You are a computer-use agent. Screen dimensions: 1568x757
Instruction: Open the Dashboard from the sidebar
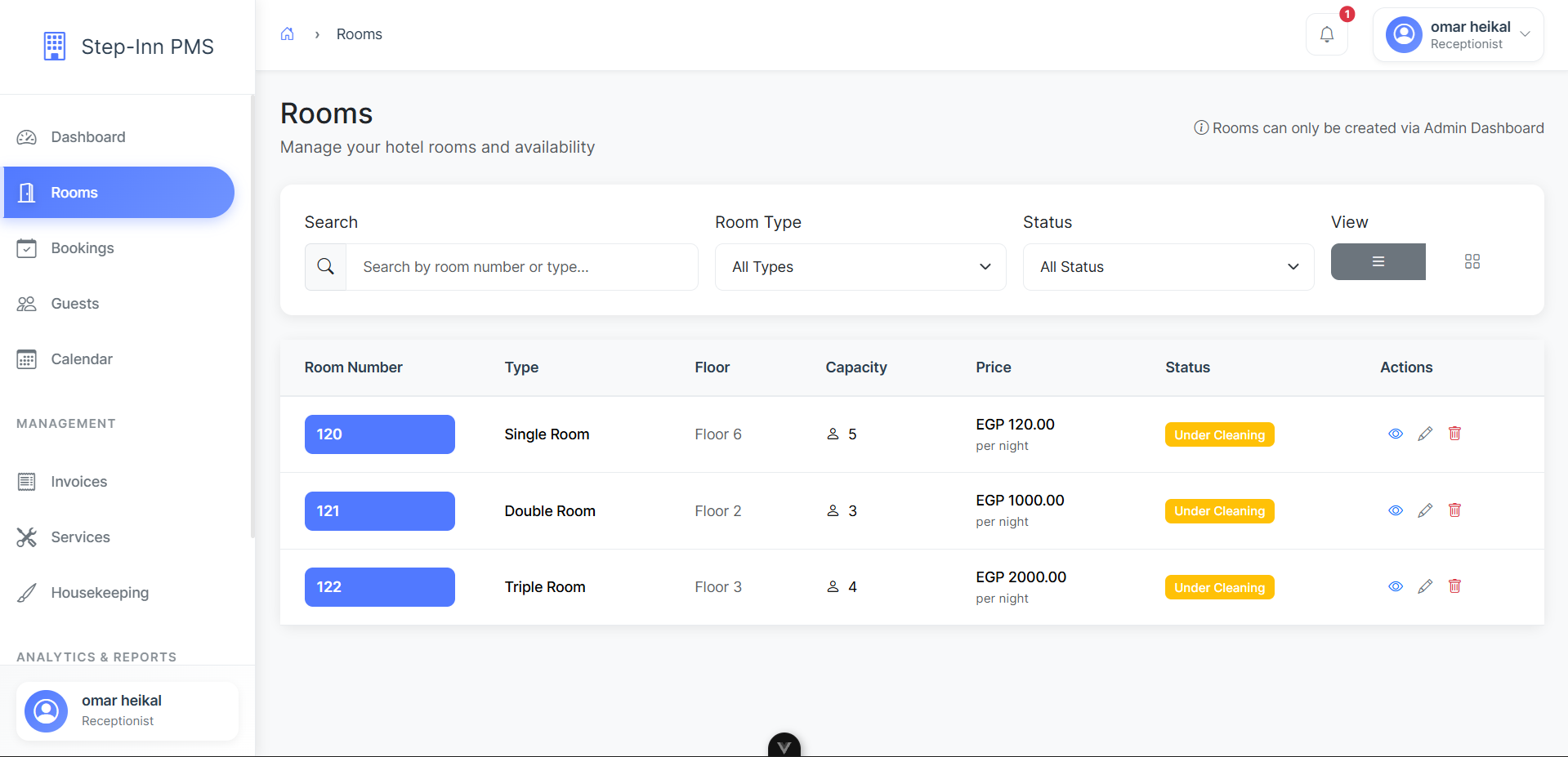tap(87, 136)
